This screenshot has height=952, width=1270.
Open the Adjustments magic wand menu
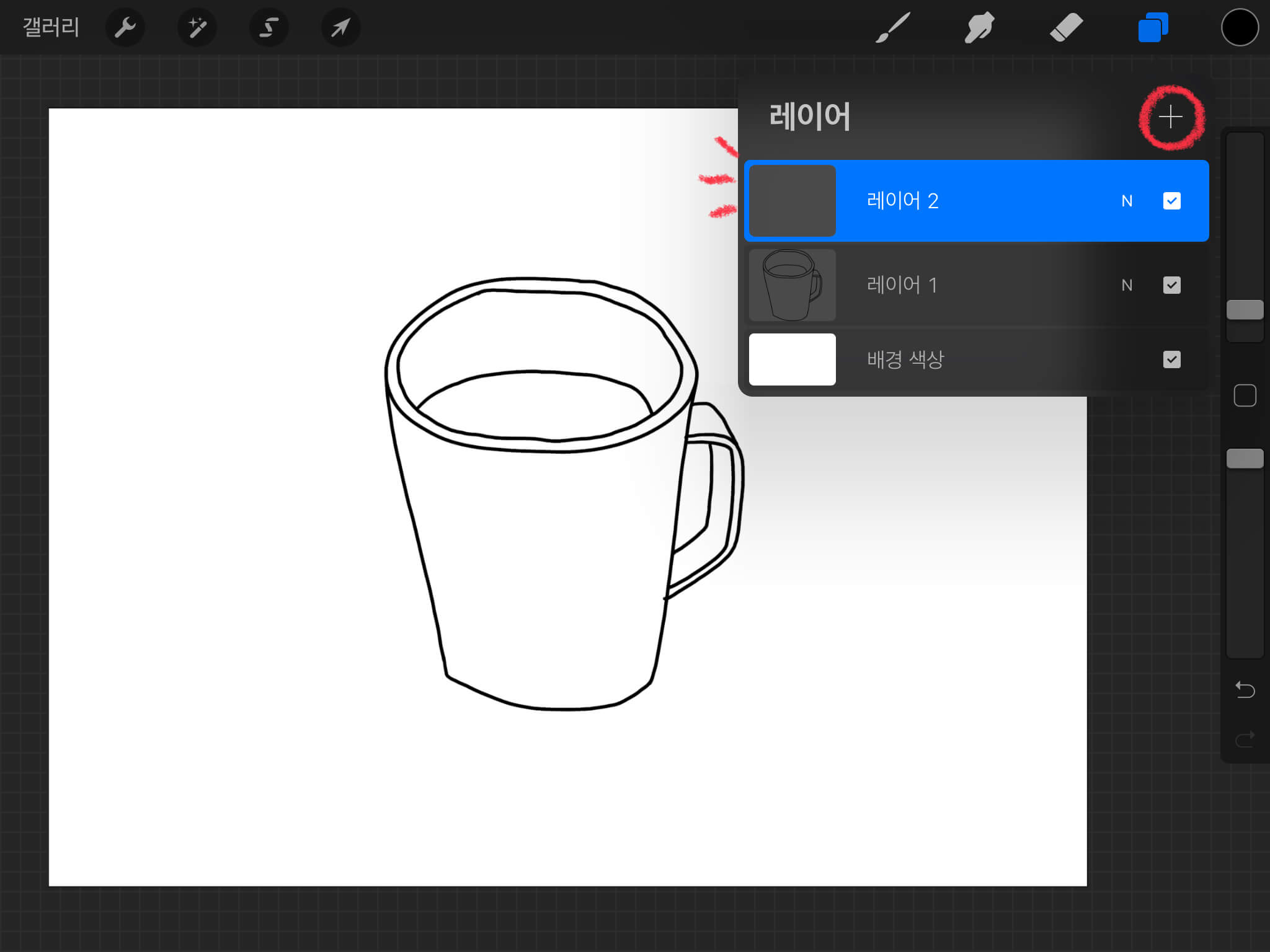point(197,28)
